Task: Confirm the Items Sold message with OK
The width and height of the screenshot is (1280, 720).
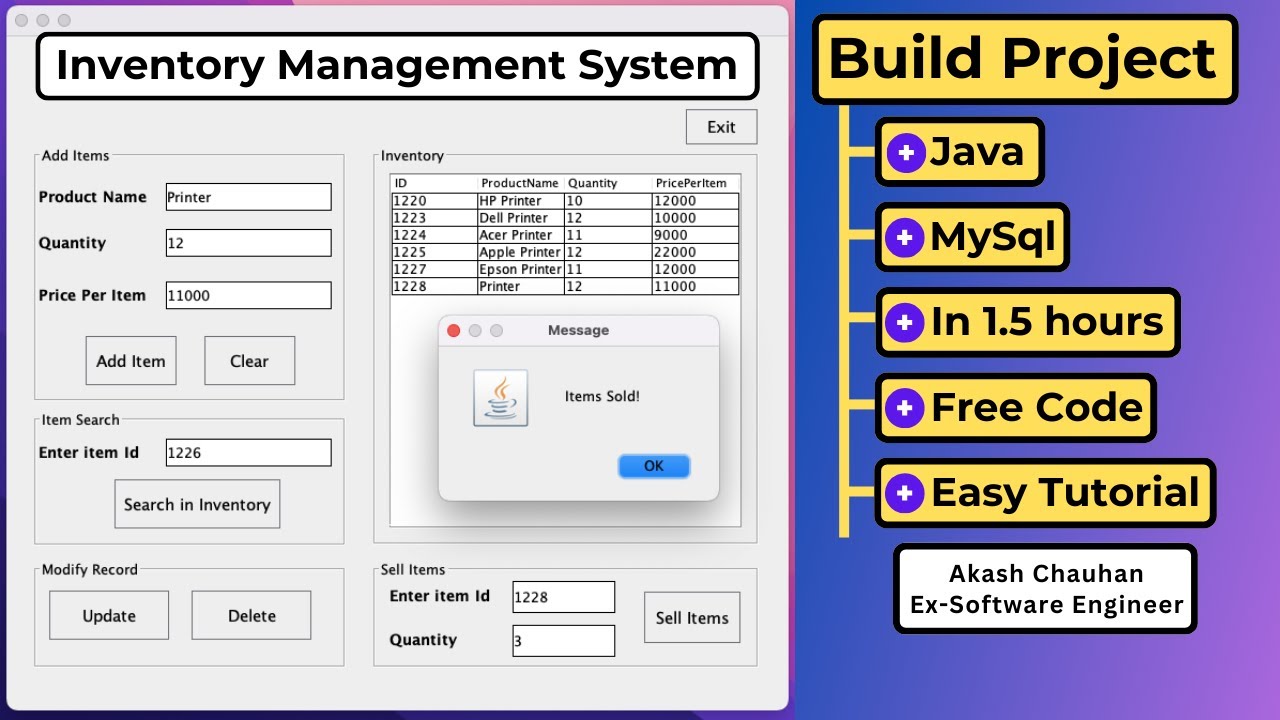Action: click(x=654, y=466)
